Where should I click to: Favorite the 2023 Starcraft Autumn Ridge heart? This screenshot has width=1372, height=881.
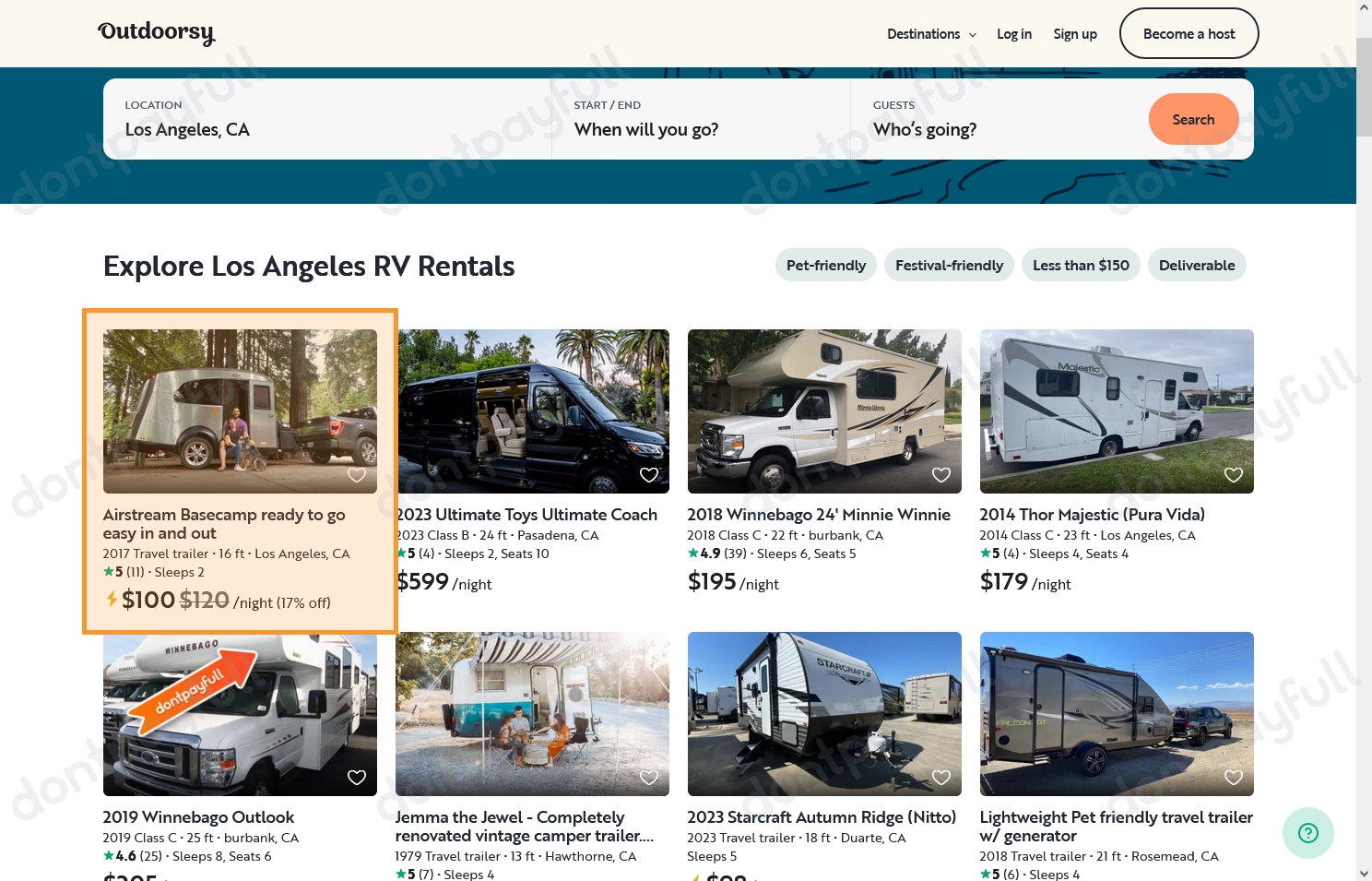(x=941, y=778)
